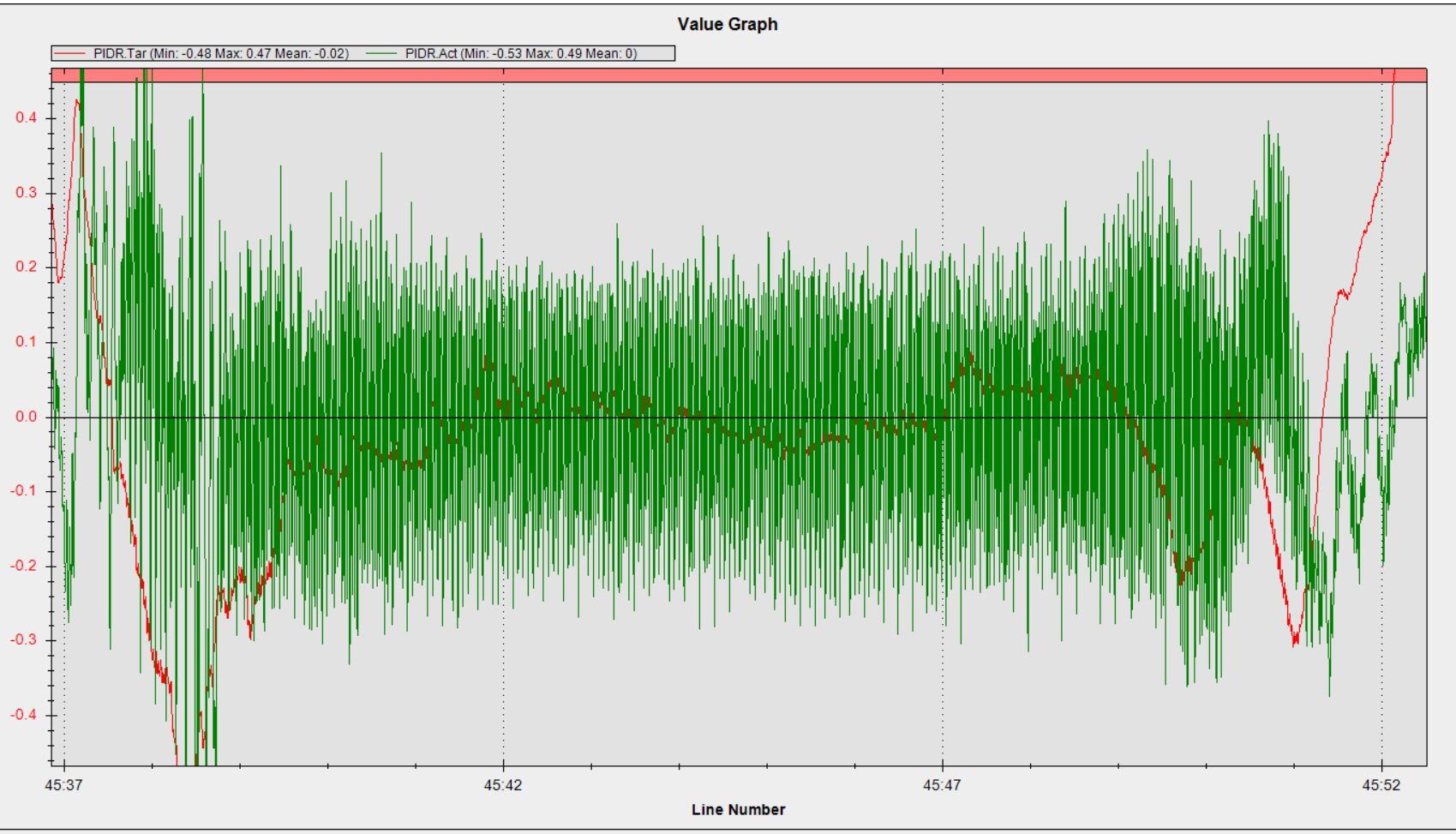Click the zero baseline in the graph
Viewport: 1456px width, 834px height.
[771, 416]
